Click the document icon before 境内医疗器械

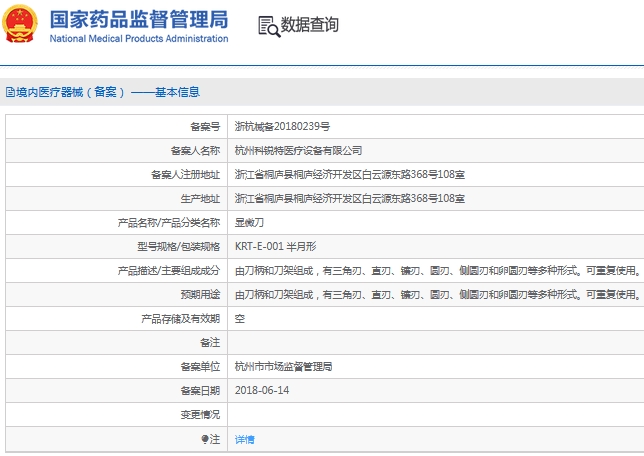[x=10, y=92]
